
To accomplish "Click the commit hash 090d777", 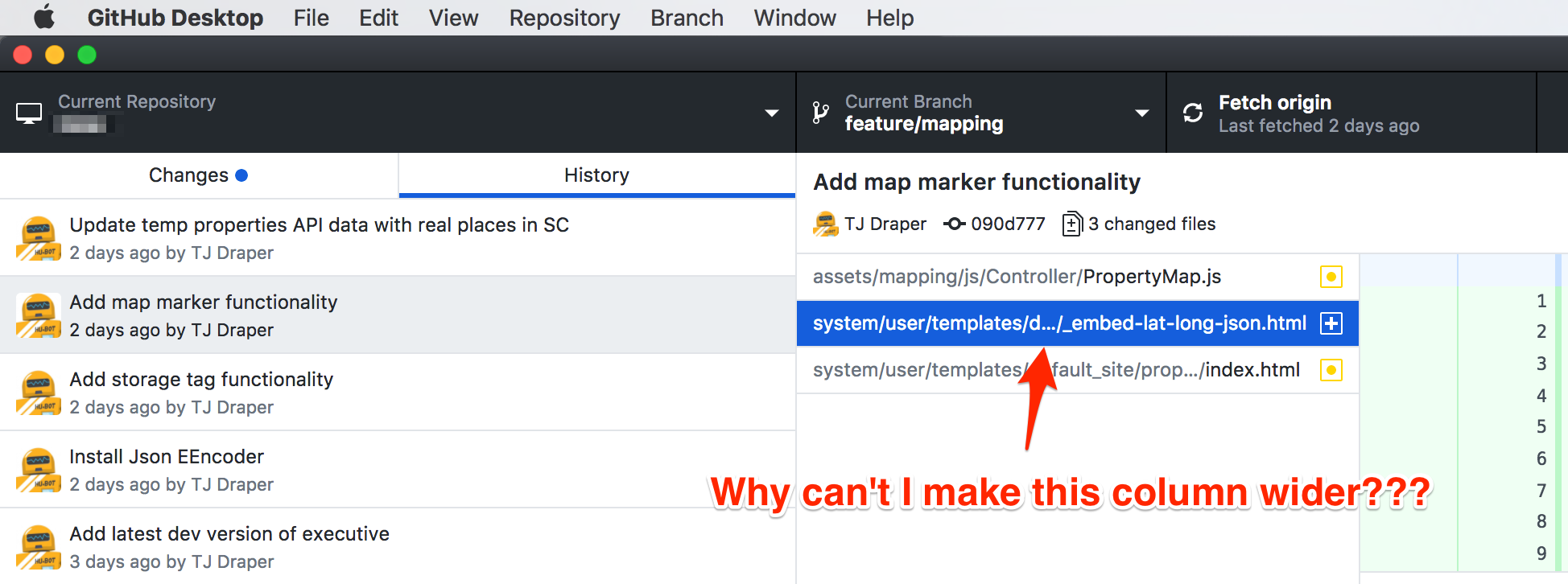I will (x=1008, y=224).
